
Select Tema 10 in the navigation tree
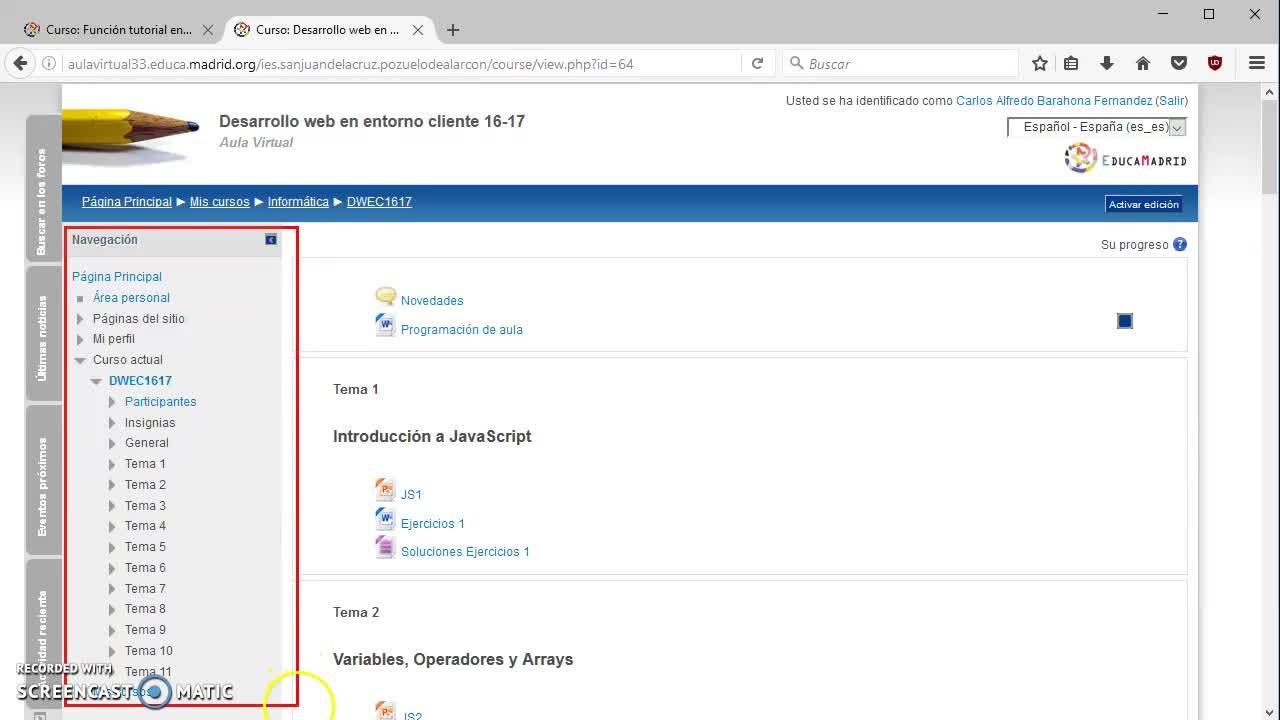click(x=149, y=651)
